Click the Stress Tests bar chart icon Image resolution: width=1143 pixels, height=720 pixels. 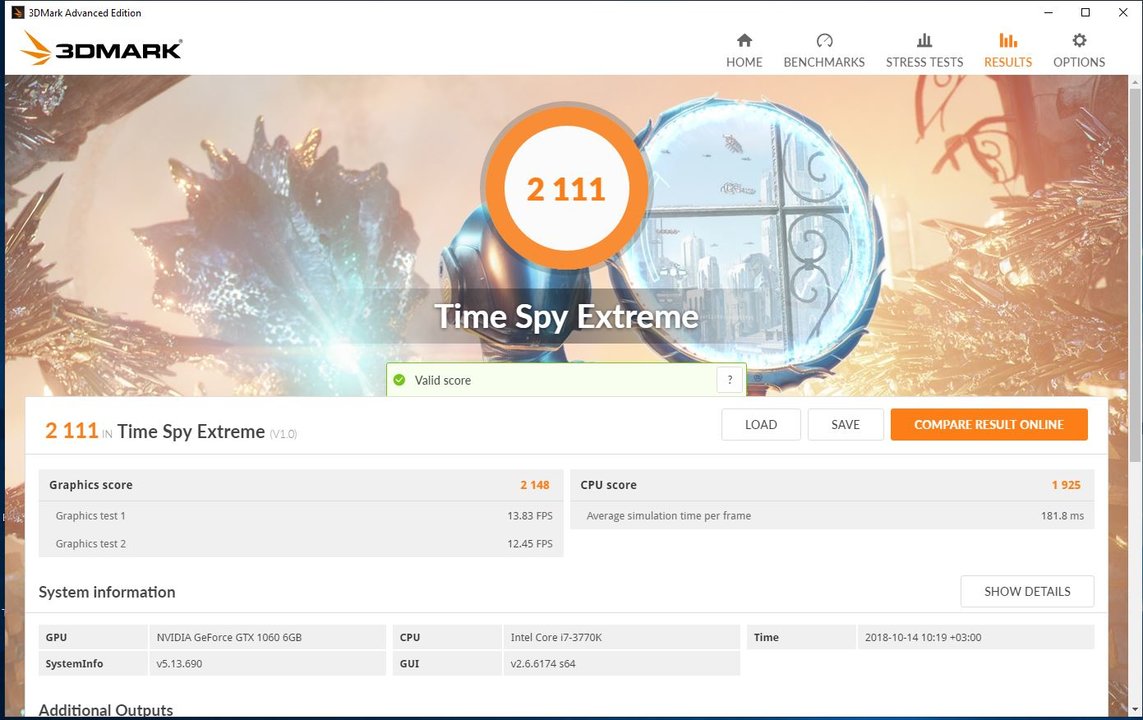point(924,40)
